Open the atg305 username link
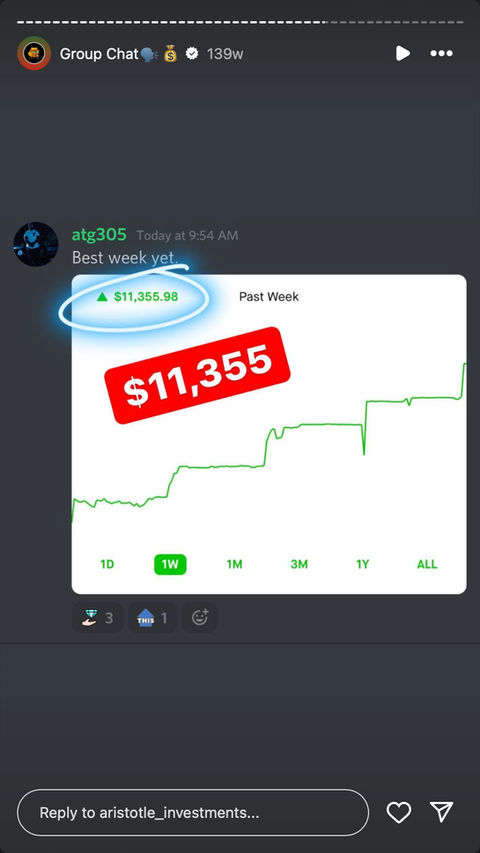 click(x=99, y=235)
